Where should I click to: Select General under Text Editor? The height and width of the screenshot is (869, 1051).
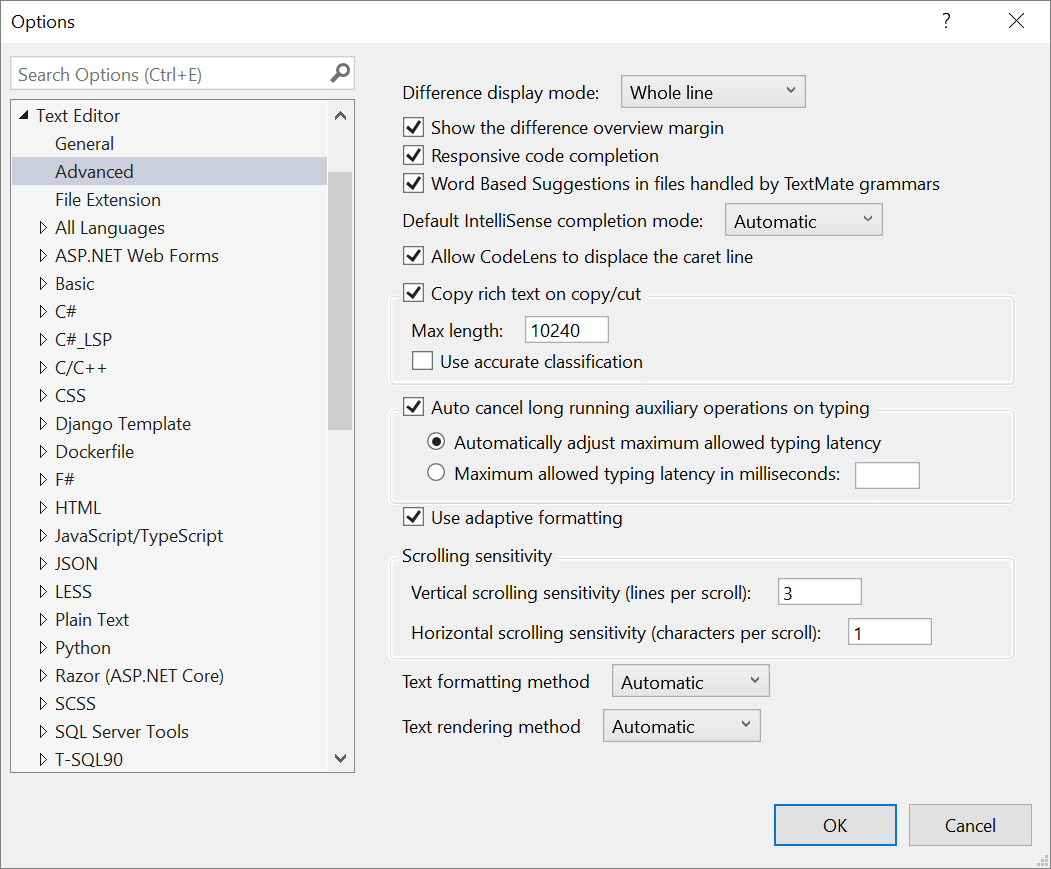(x=84, y=143)
